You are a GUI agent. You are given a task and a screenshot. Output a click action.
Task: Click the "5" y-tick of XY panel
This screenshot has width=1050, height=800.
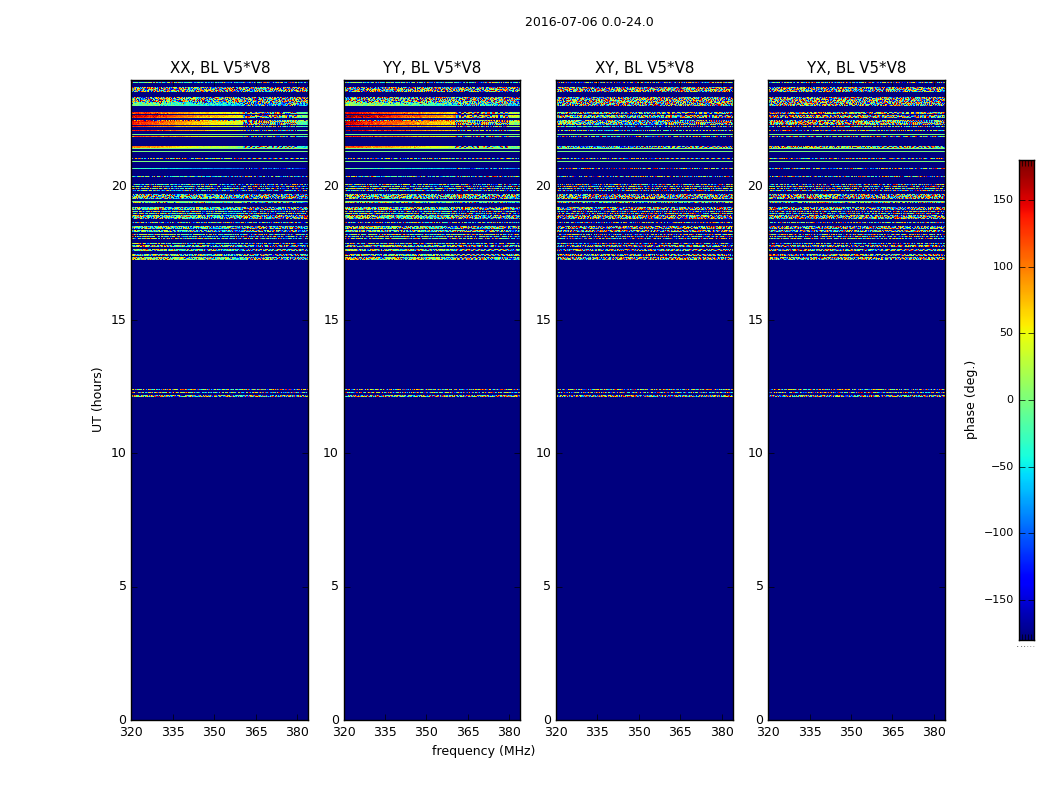click(x=547, y=586)
